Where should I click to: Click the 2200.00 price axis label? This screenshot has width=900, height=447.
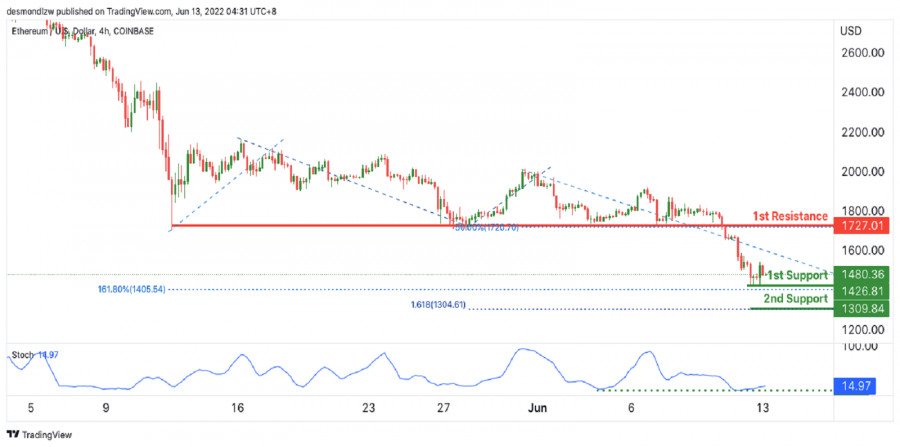[x=862, y=132]
